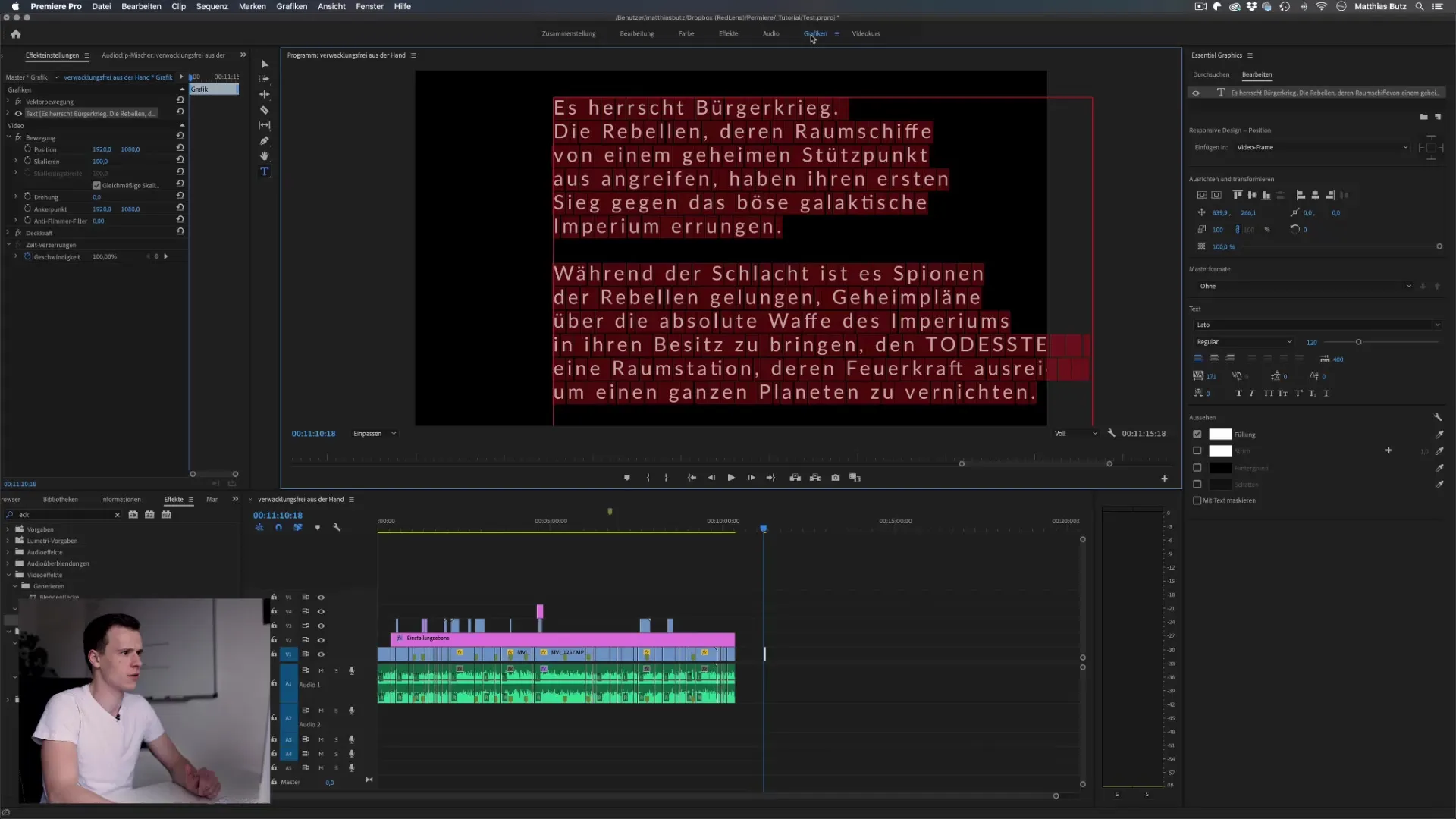This screenshot has height=819, width=1456.
Task: Open Spotlight search in menu bar
Action: tap(1420, 6)
